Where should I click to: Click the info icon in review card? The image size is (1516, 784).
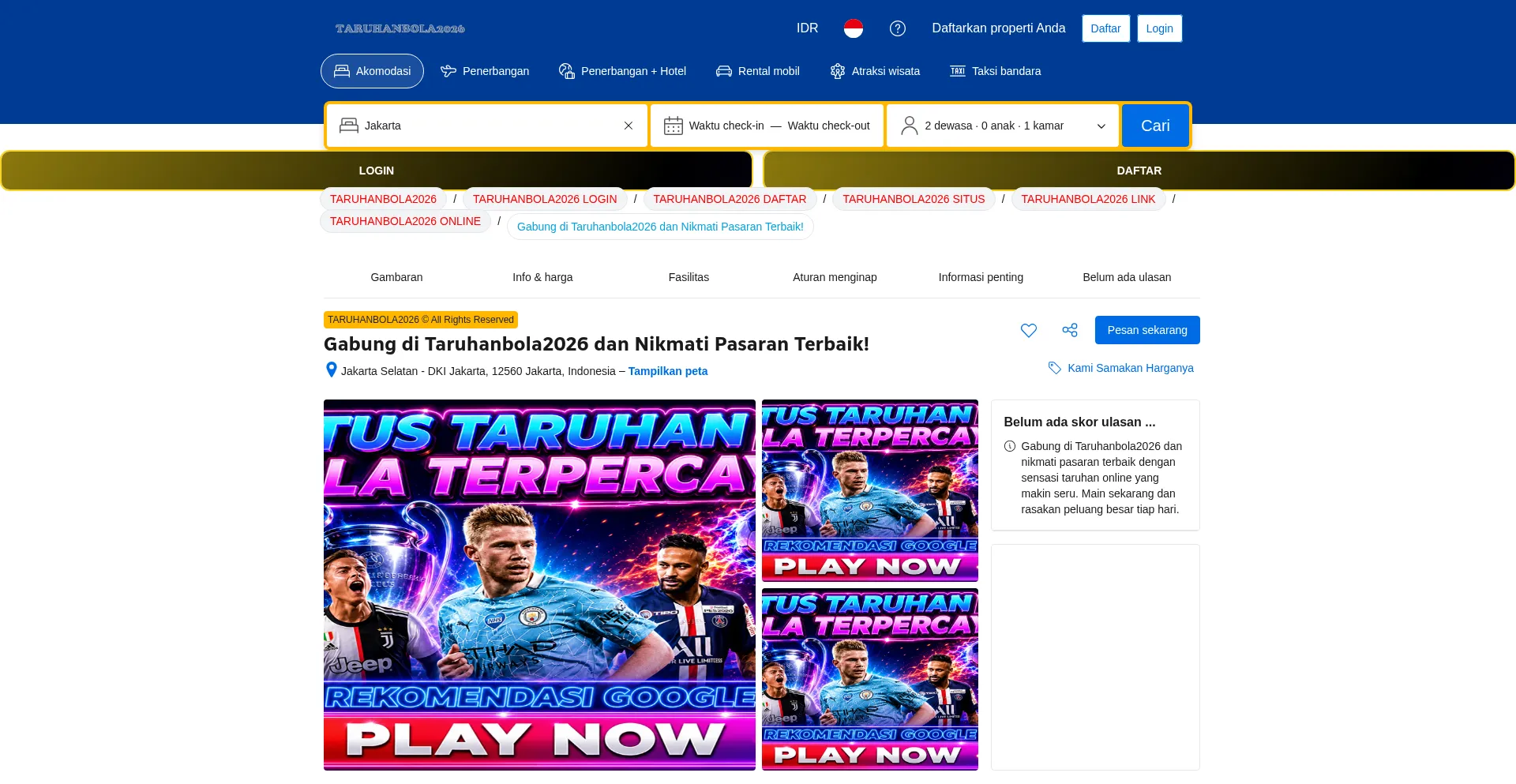[x=1010, y=446]
